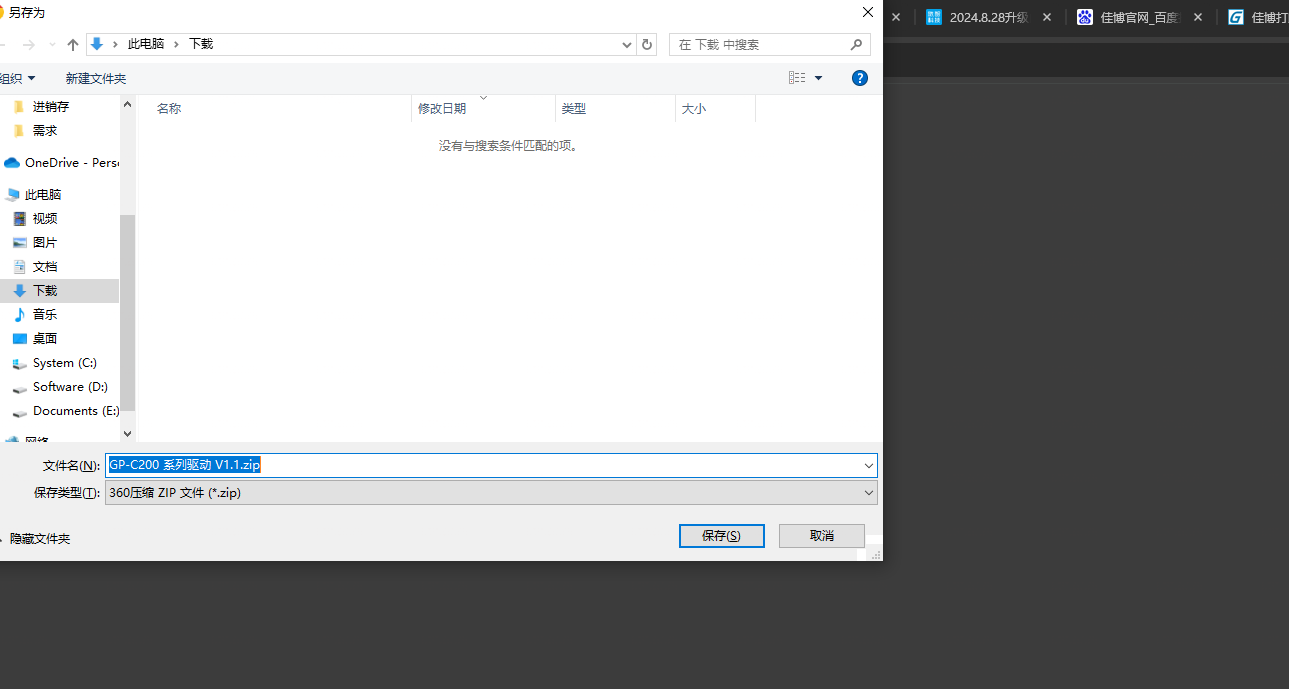Screen dimensions: 1289x689
Task: Open System (C:) drive
Action: 64,362
